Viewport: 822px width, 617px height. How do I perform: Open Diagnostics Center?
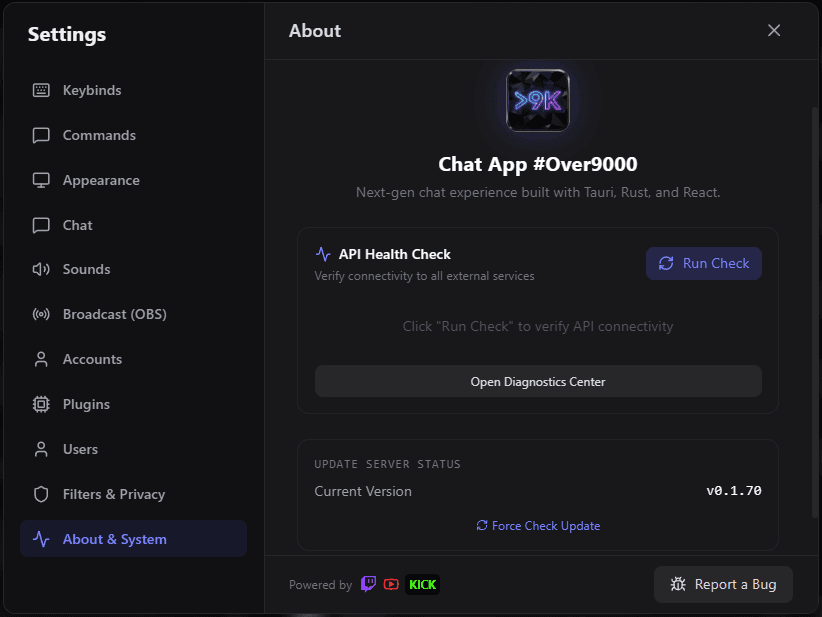[x=538, y=381]
